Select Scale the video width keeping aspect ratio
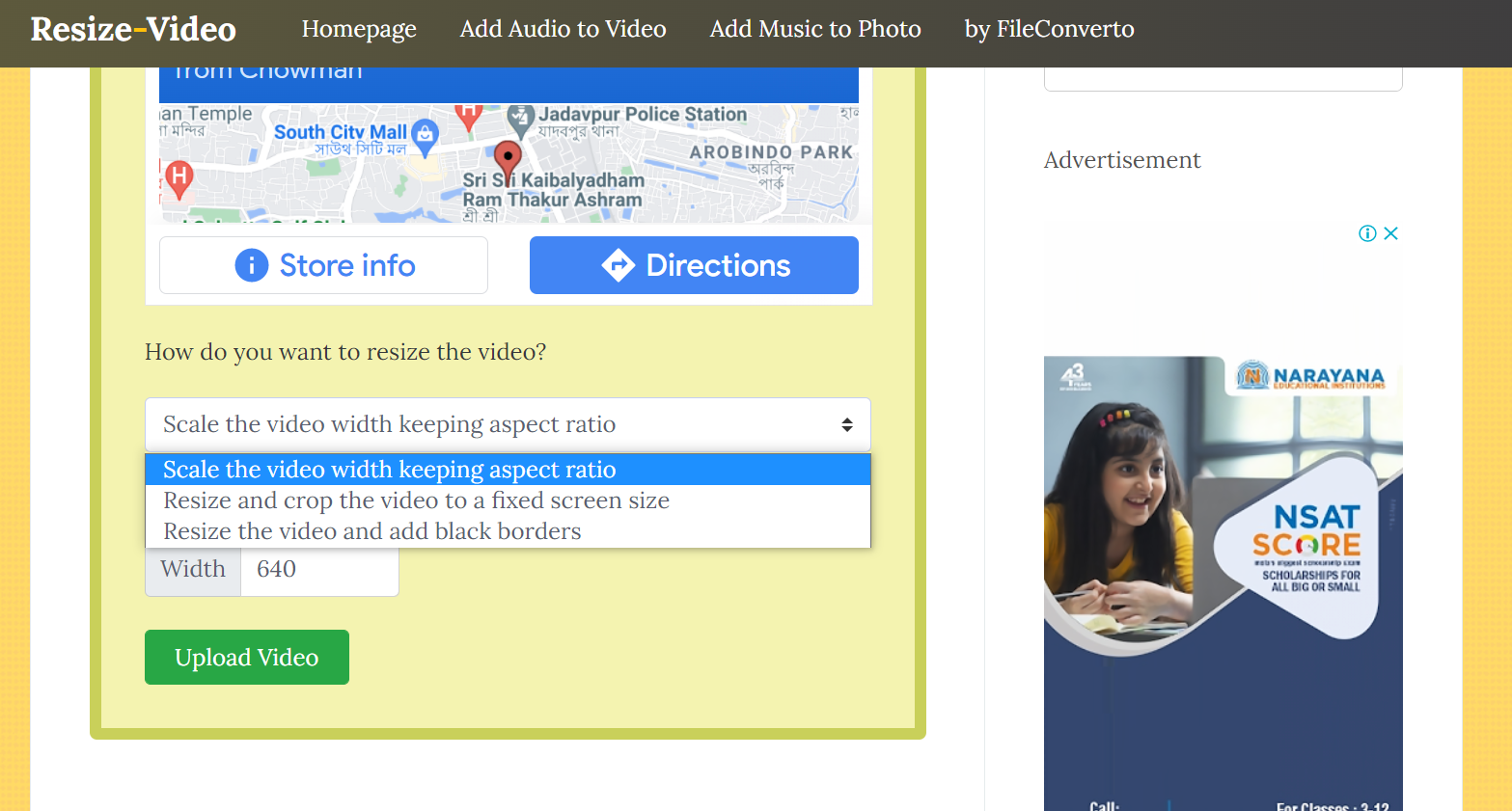This screenshot has height=811, width=1512. [x=508, y=470]
